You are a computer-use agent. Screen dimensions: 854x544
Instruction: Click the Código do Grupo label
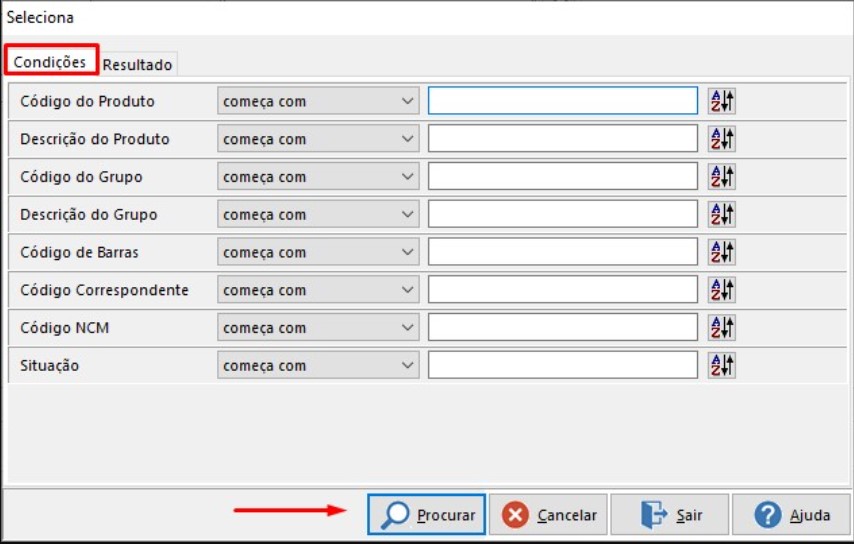tap(81, 177)
